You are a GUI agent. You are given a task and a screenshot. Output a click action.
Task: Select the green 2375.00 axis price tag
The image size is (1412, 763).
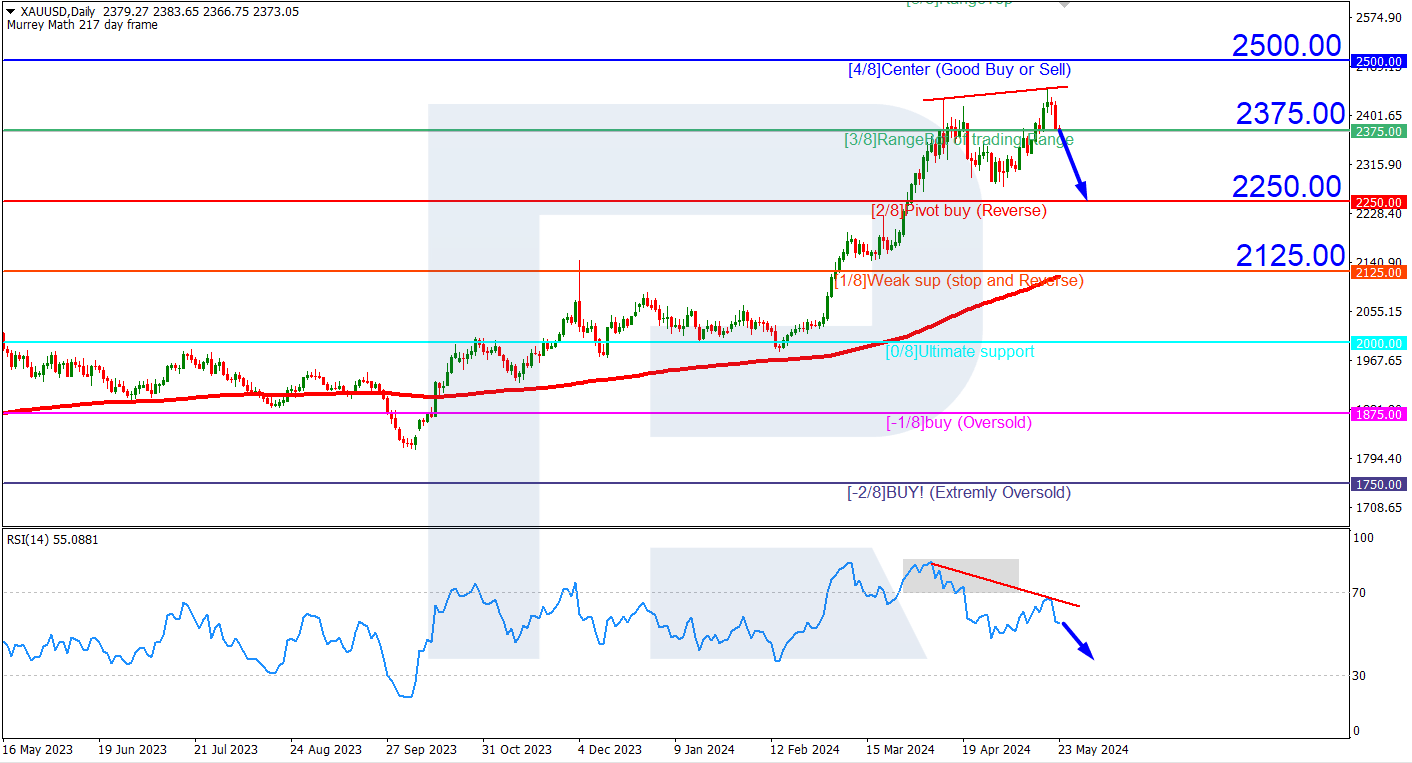(1378, 131)
